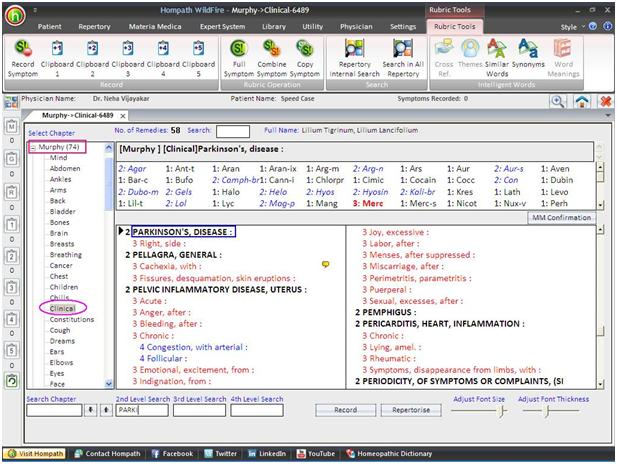Viewport: 617px width, 464px height.
Task: Click sidebar clipboard icon number 1
Action: (12, 224)
